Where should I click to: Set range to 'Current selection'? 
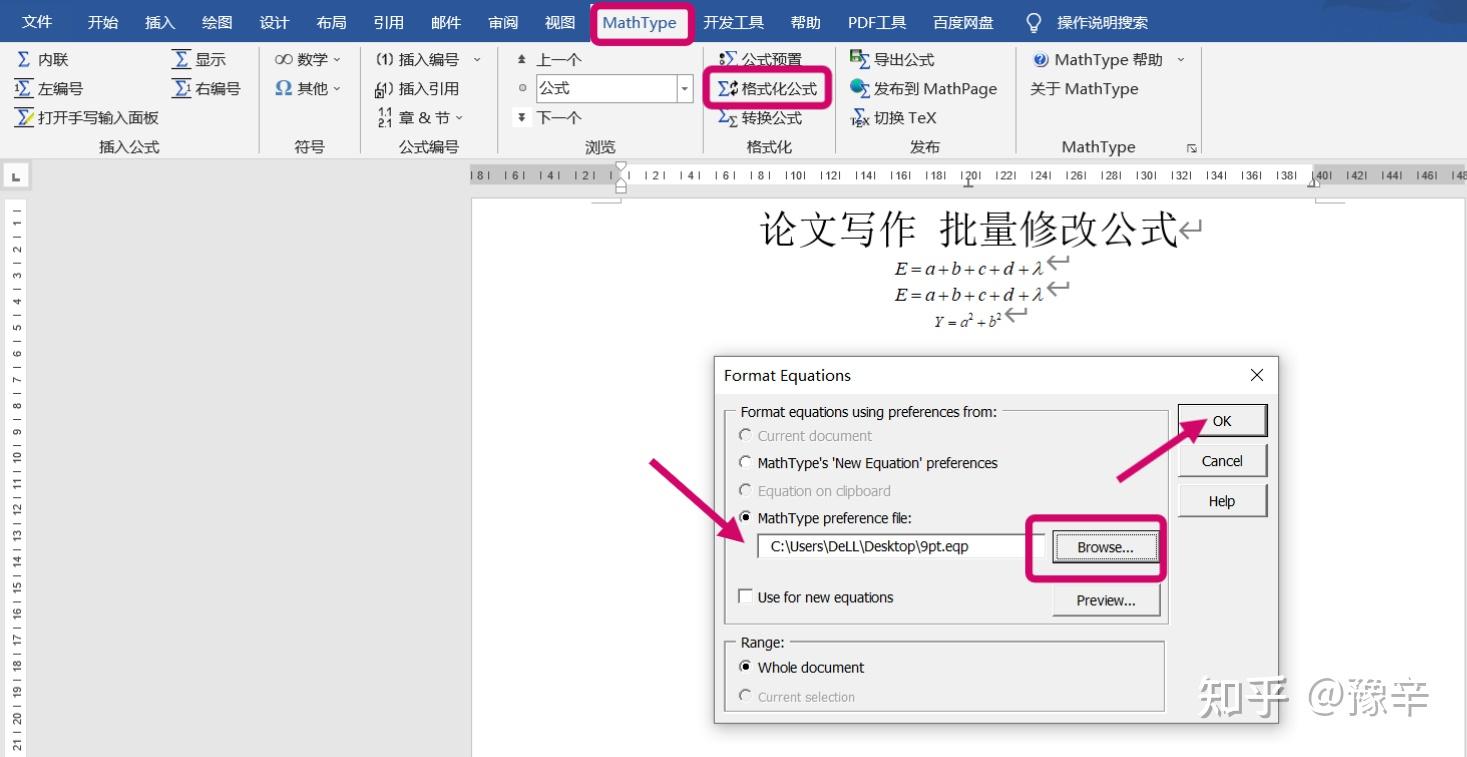pos(745,696)
